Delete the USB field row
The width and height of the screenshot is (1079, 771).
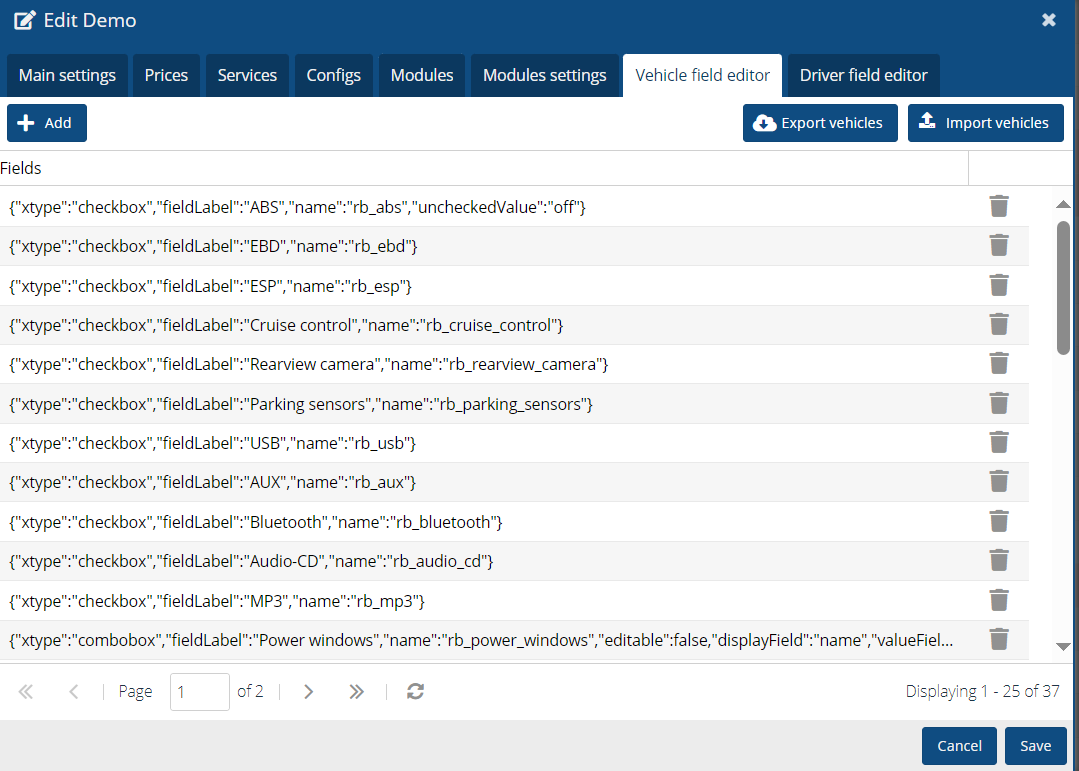tap(998, 443)
